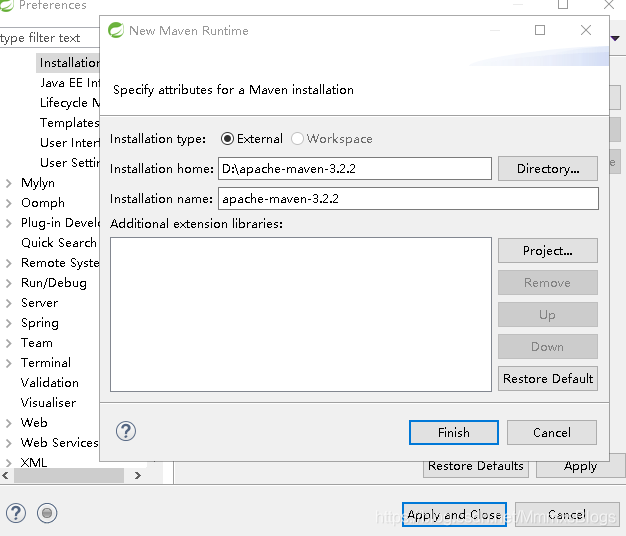Toggle the record preferences icon
The image size is (626, 536).
click(47, 513)
